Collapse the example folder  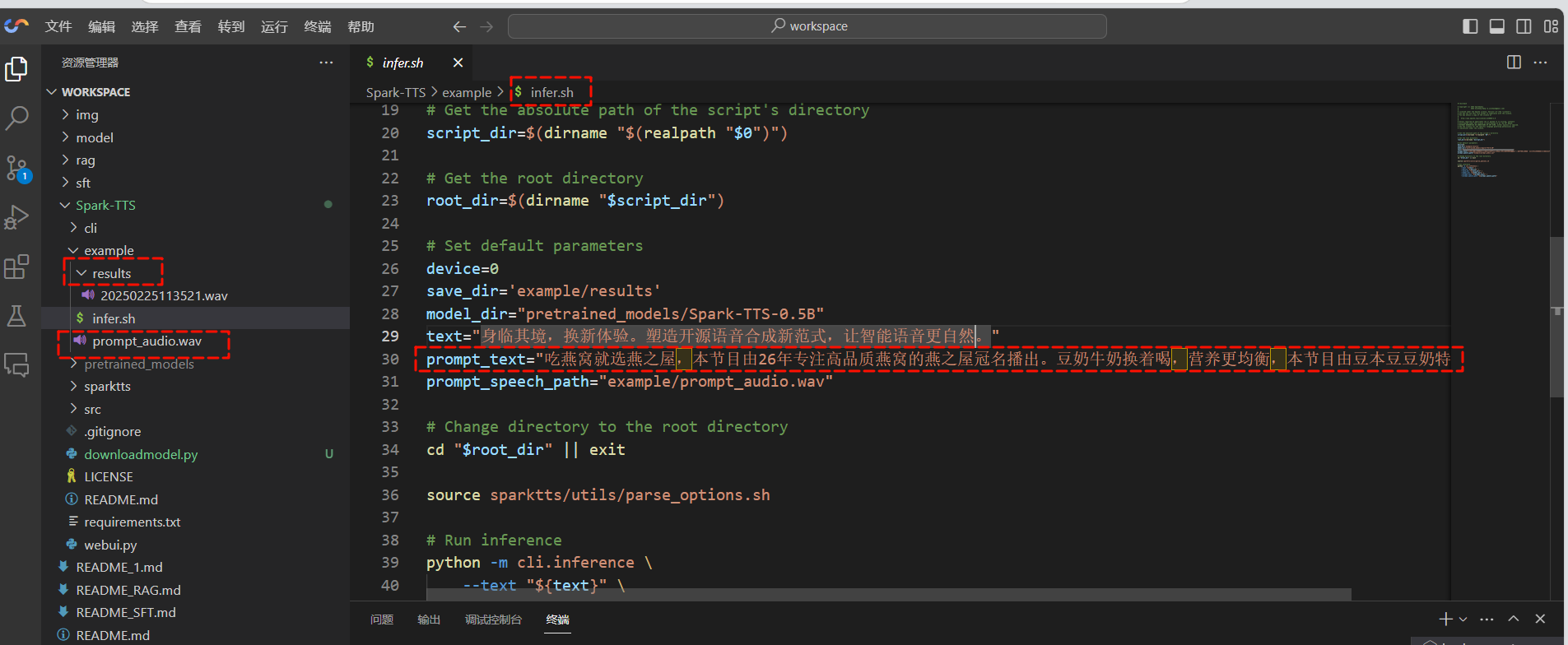pos(196,250)
